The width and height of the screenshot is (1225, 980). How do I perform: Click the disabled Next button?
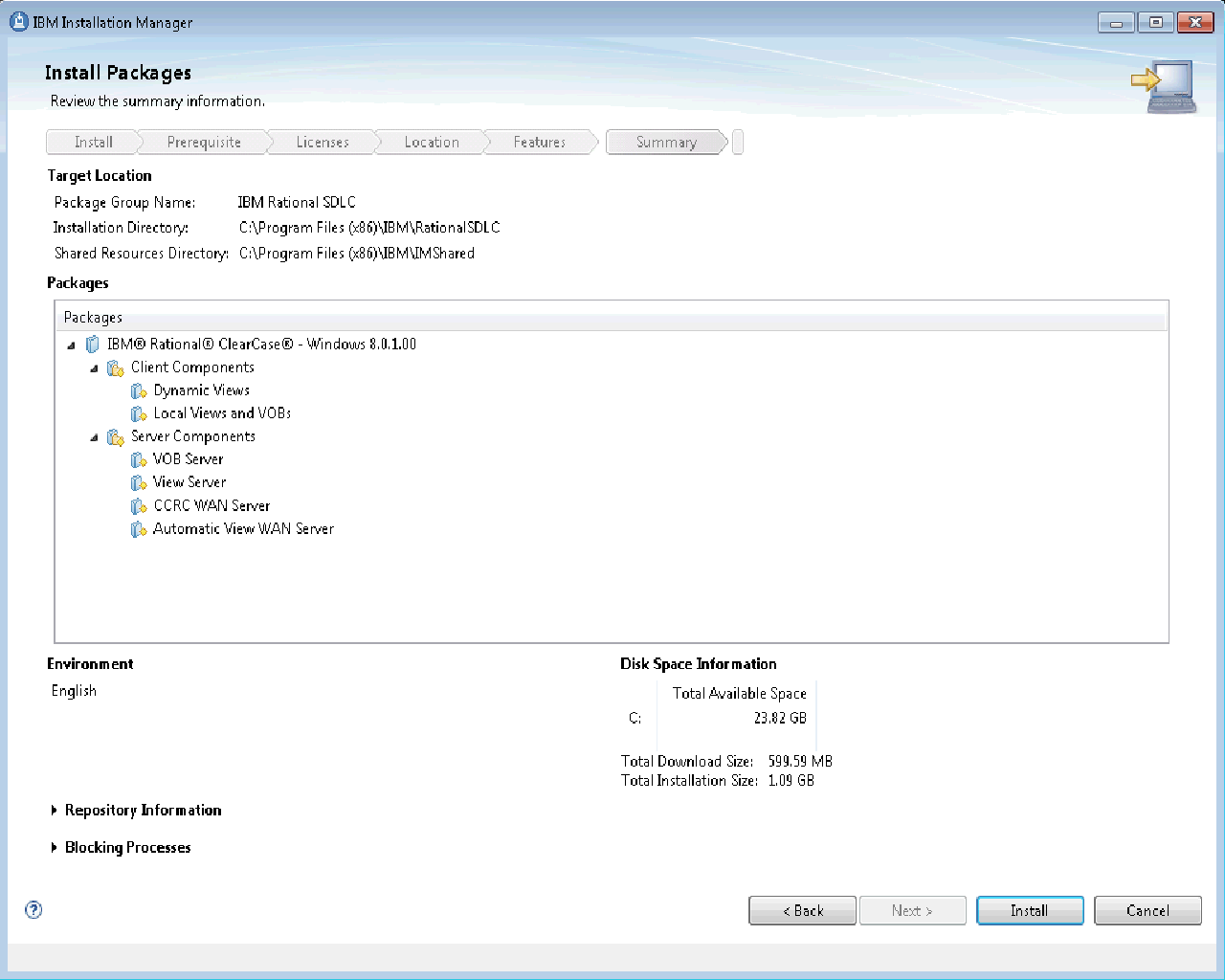[912, 911]
